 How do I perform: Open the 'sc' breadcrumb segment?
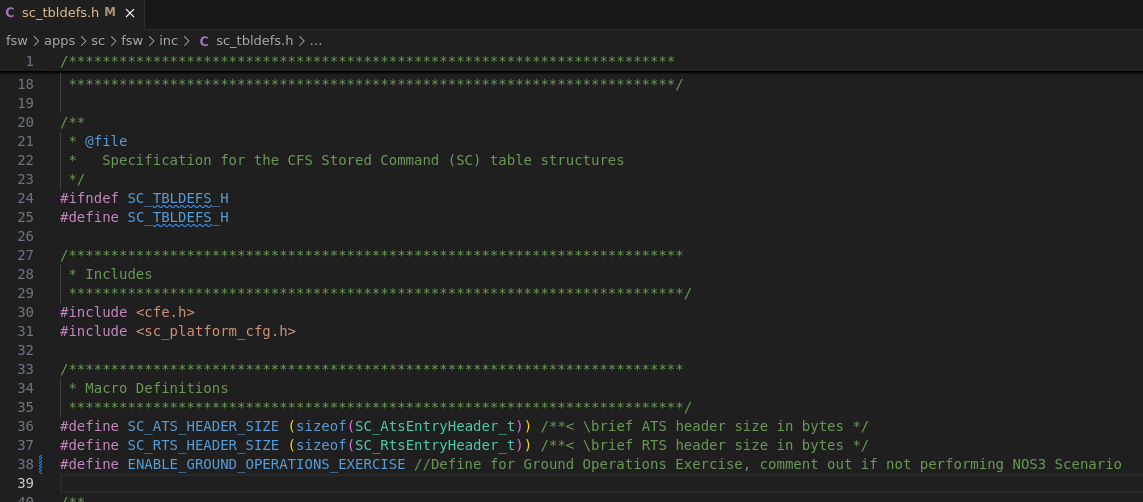(98, 41)
